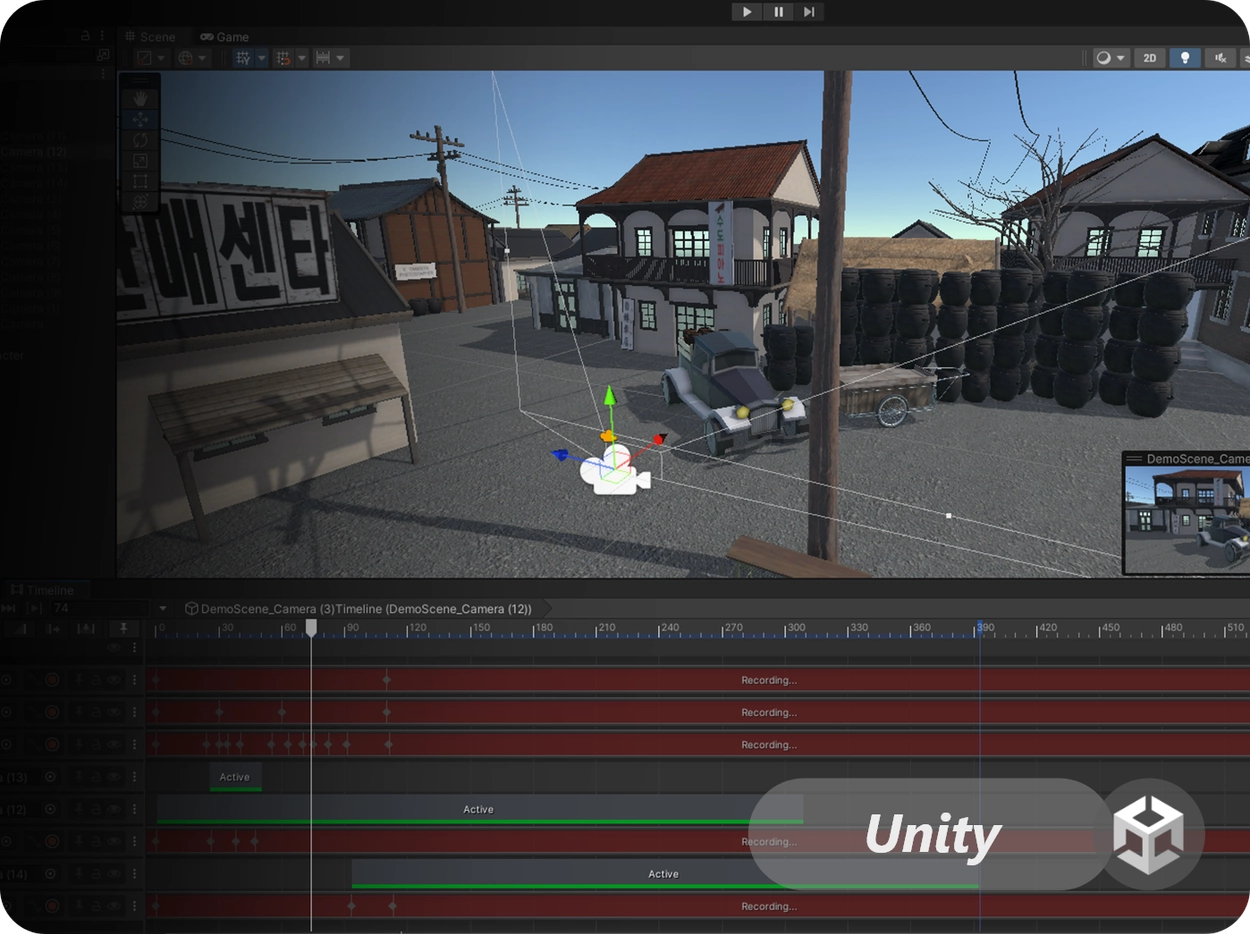Viewport: 1250px width, 934px height.
Task: Click the timeline playhead marker at frame 74
Action: [x=311, y=627]
